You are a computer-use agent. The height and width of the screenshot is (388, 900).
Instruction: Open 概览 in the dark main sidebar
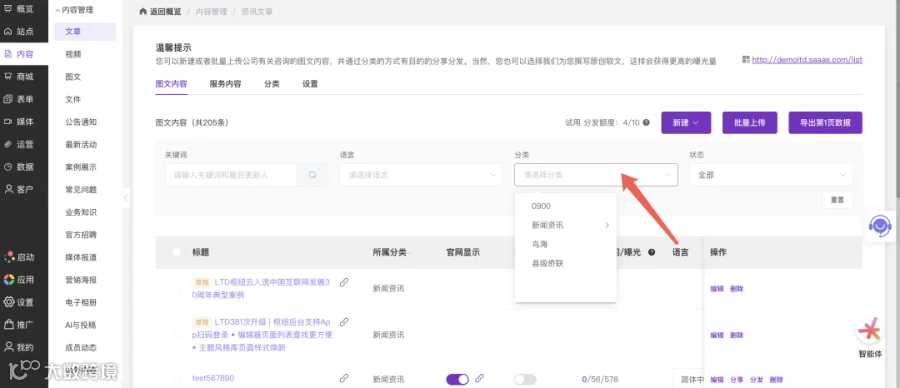point(19,9)
